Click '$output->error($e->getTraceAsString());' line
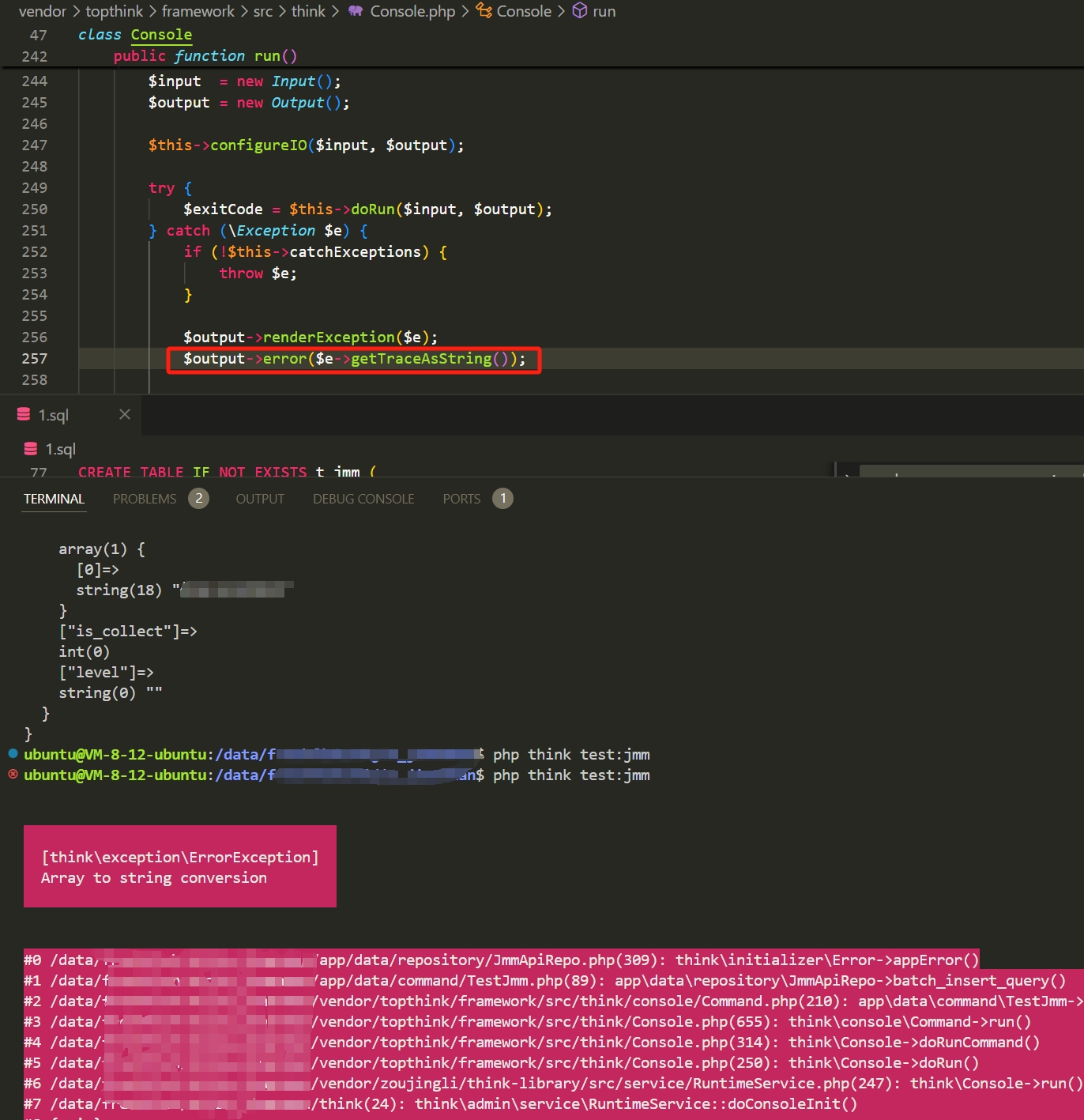Screen dimensions: 1084x1120 click(x=354, y=358)
